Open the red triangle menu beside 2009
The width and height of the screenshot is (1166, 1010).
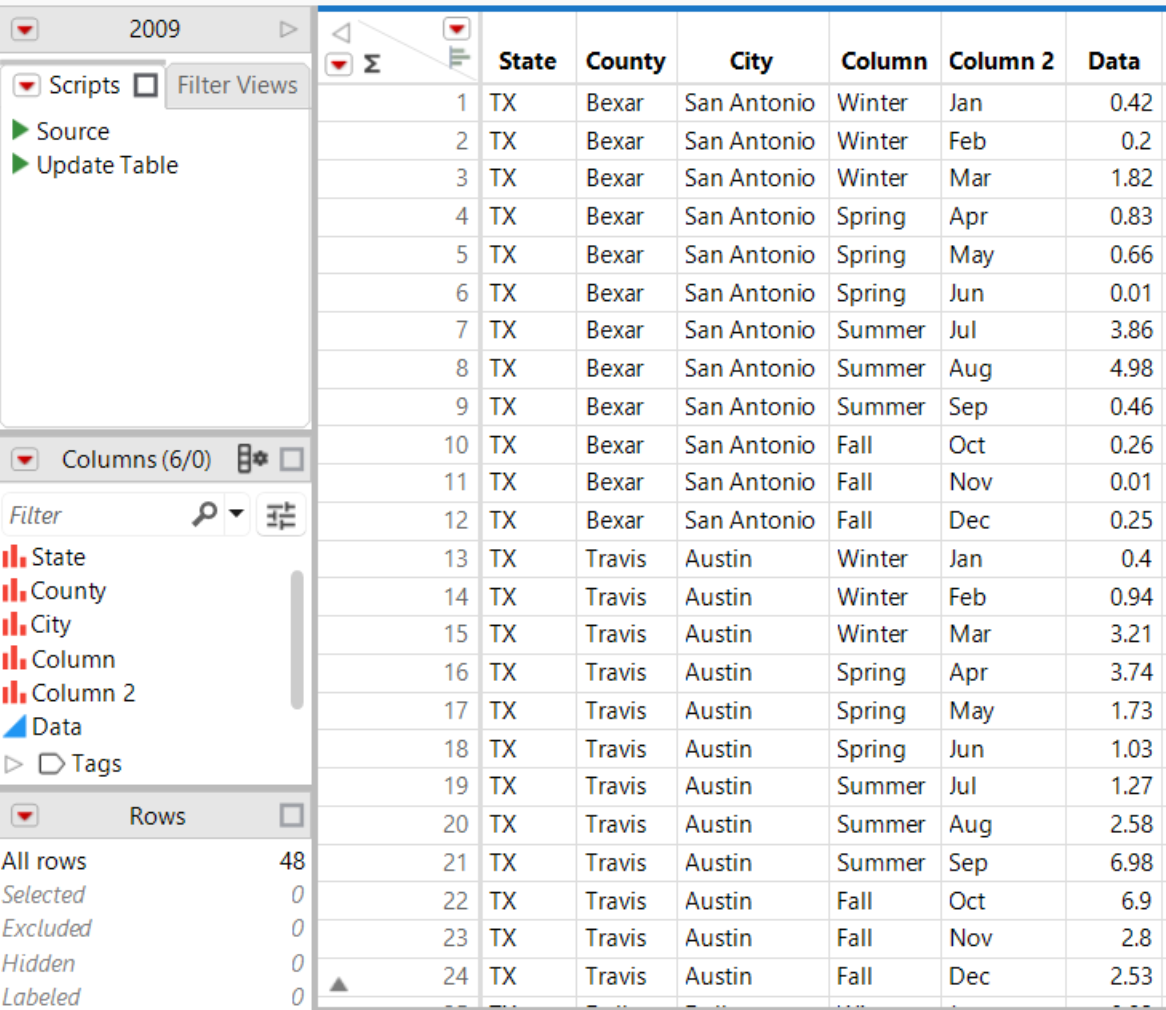(x=26, y=29)
